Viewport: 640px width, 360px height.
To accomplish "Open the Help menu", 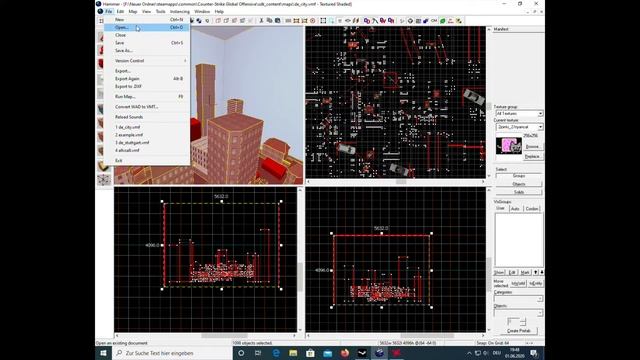I will click(x=219, y=11).
